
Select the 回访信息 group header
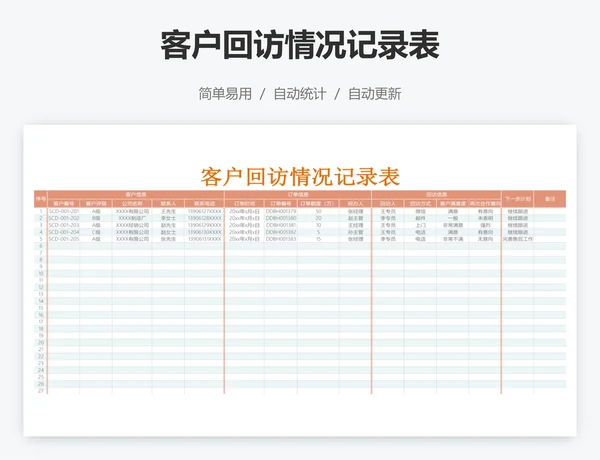pos(436,194)
